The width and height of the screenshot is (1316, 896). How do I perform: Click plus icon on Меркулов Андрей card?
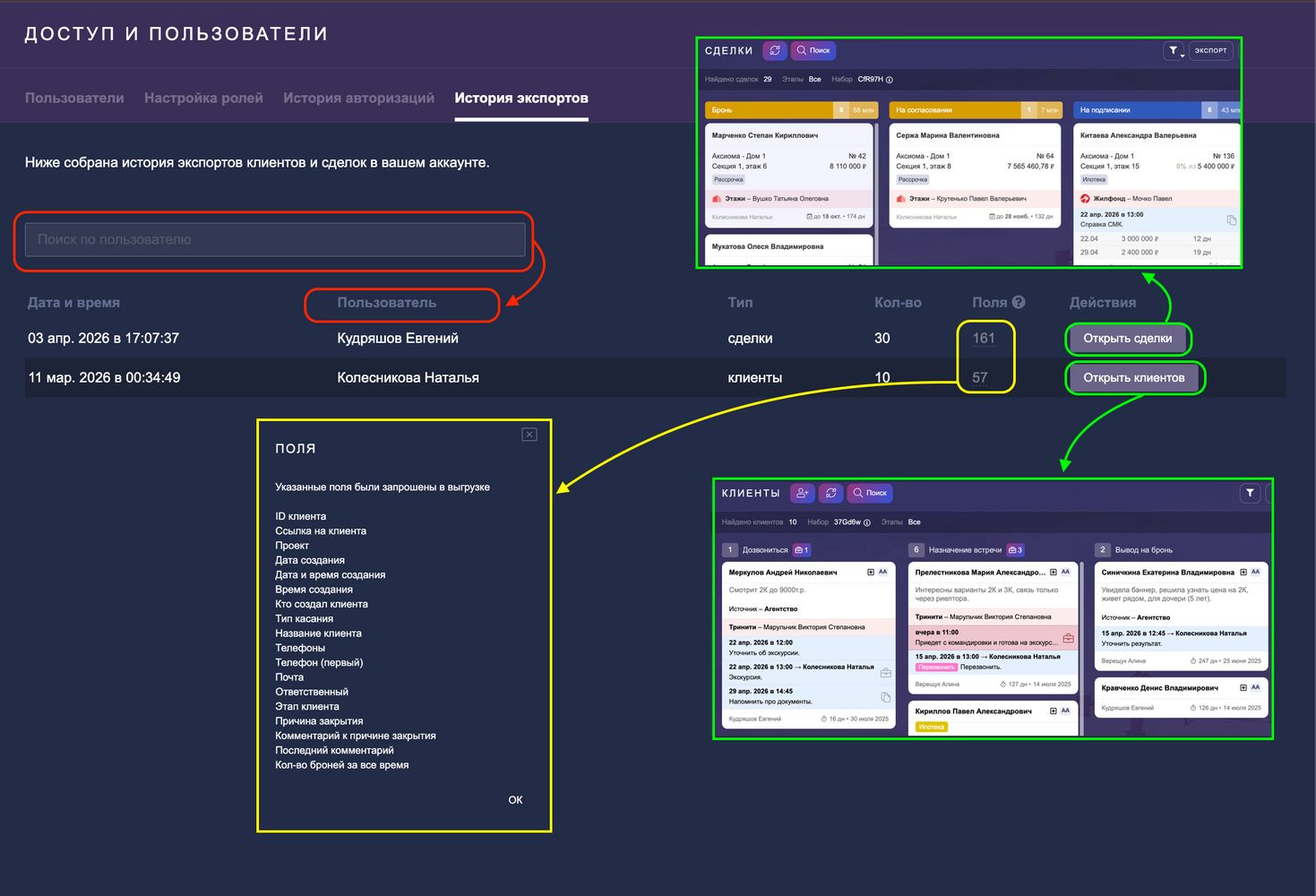870,572
